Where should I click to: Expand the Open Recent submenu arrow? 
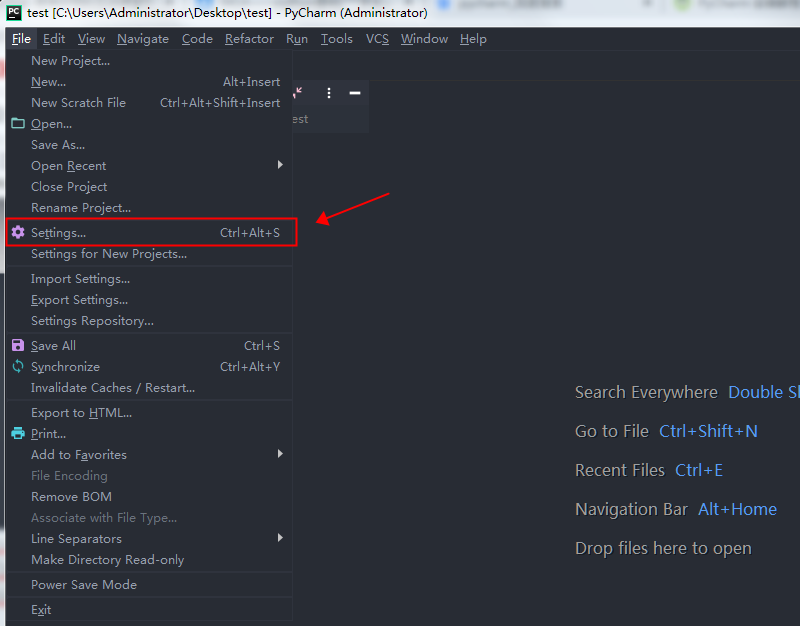[280, 165]
